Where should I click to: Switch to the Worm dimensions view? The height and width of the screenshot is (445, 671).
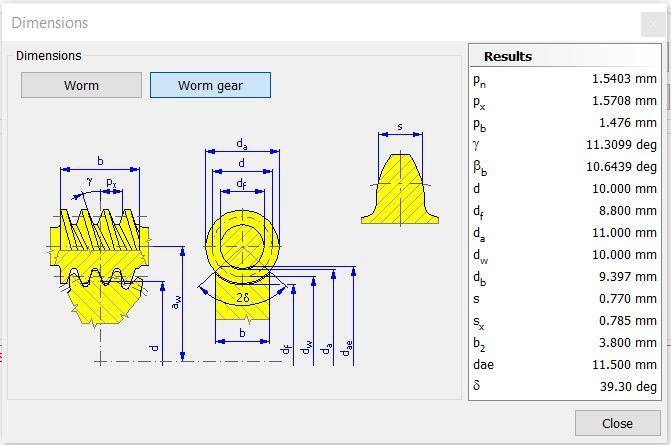click(81, 85)
